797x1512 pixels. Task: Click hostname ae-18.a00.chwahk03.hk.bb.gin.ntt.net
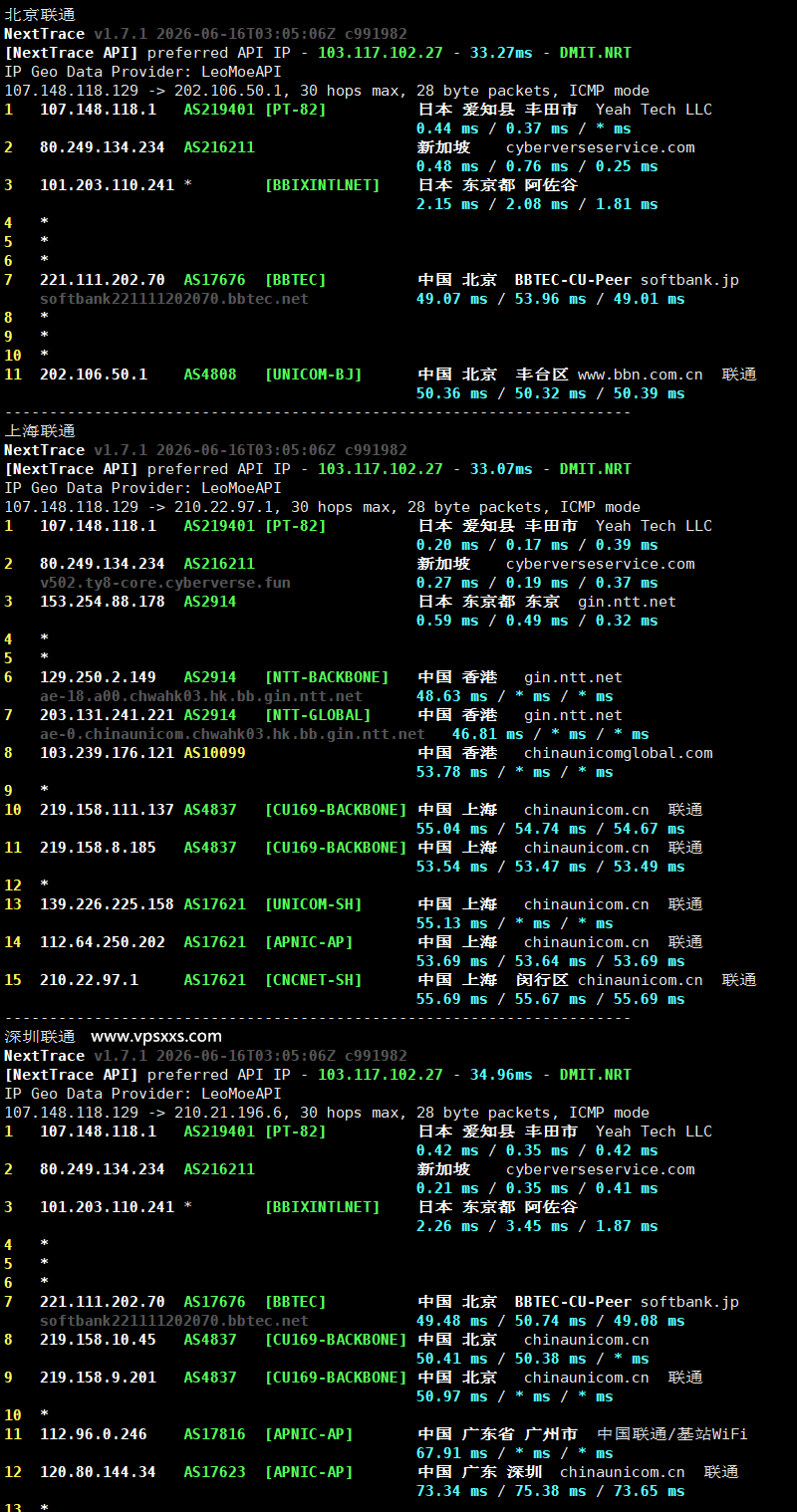[201, 696]
